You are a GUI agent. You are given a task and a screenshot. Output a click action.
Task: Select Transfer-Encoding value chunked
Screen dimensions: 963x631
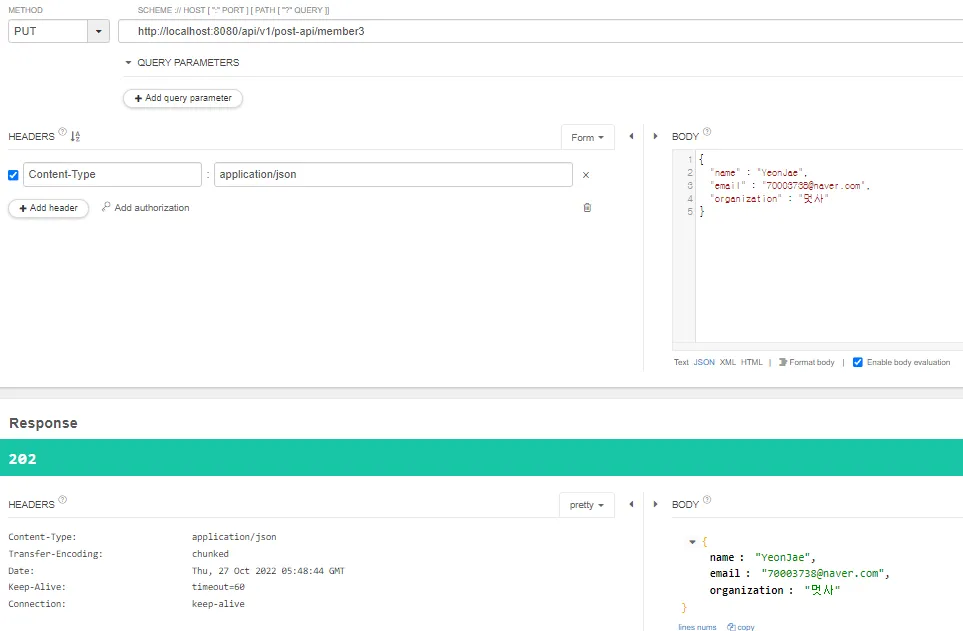point(210,554)
